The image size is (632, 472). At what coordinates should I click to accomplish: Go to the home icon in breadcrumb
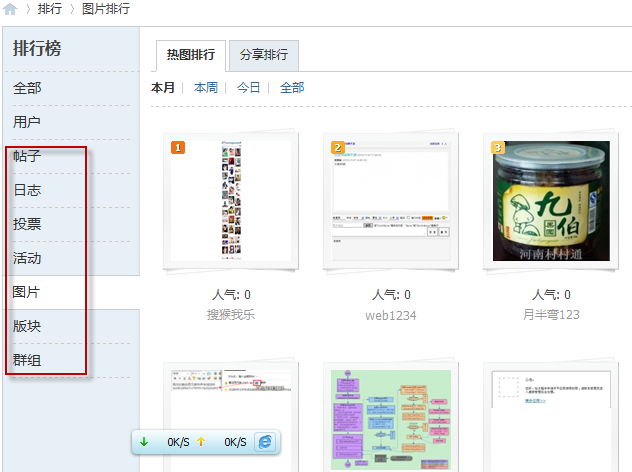[x=10, y=8]
